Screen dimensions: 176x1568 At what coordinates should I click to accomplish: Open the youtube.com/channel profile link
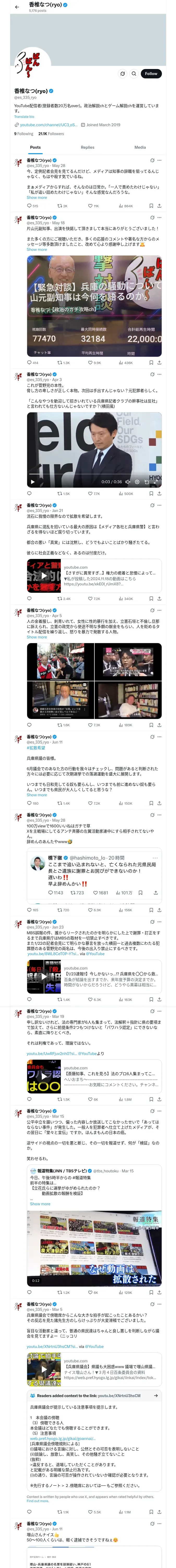pyautogui.click(x=48, y=125)
